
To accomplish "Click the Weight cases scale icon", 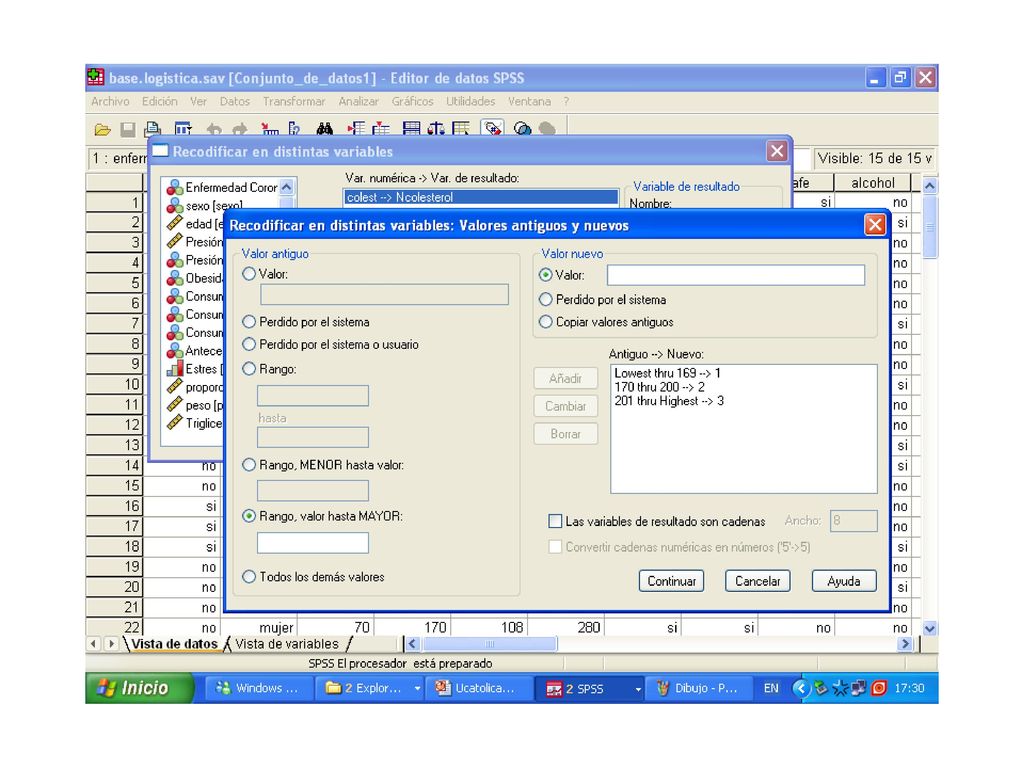I will (x=436, y=129).
